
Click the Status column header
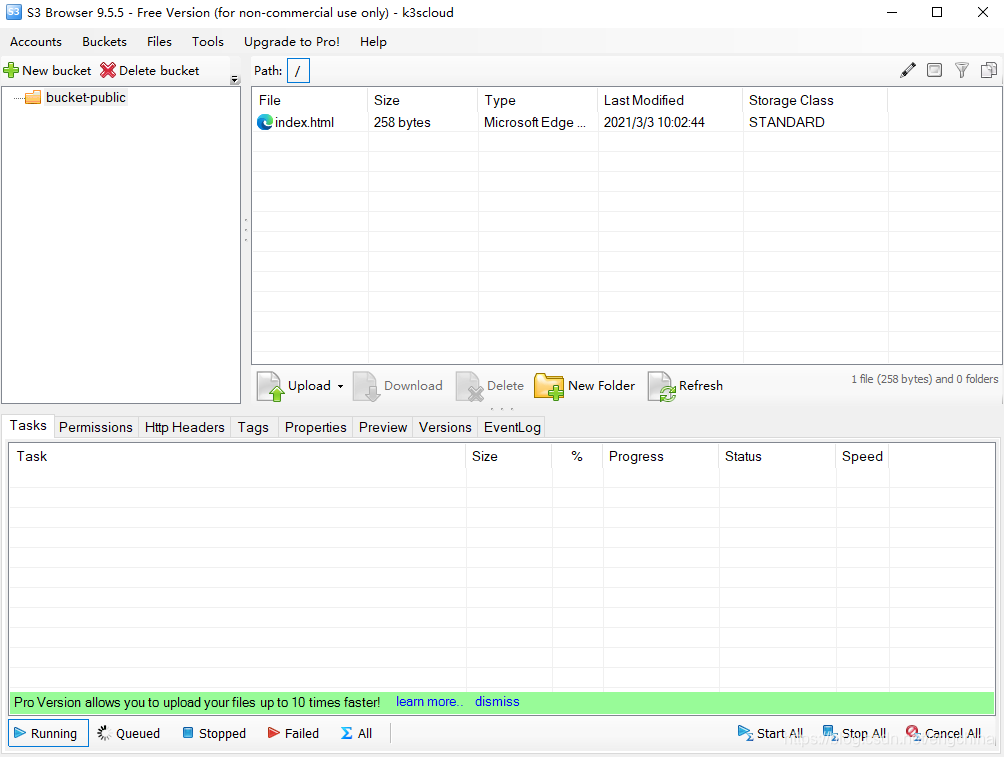777,457
